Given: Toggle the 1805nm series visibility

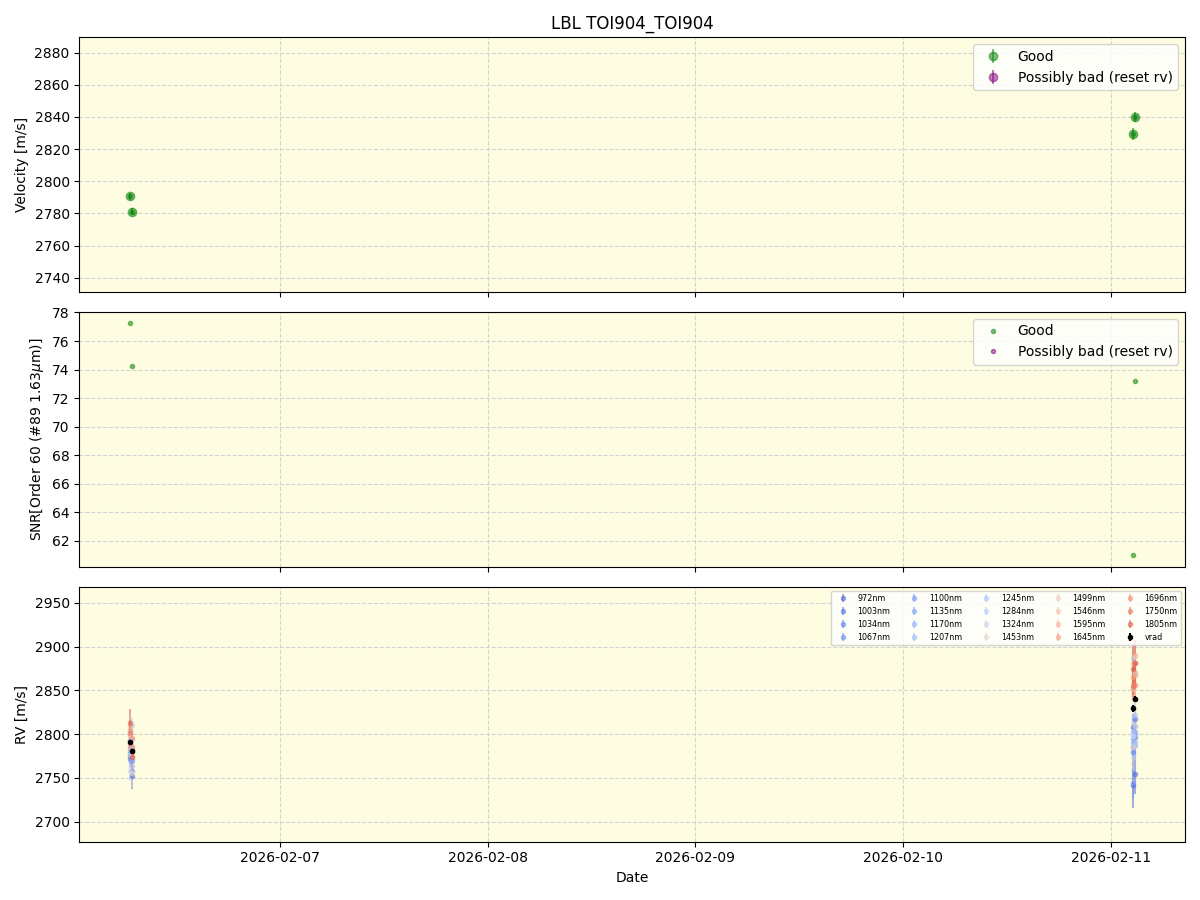Looking at the screenshot, I should pyautogui.click(x=1130, y=624).
